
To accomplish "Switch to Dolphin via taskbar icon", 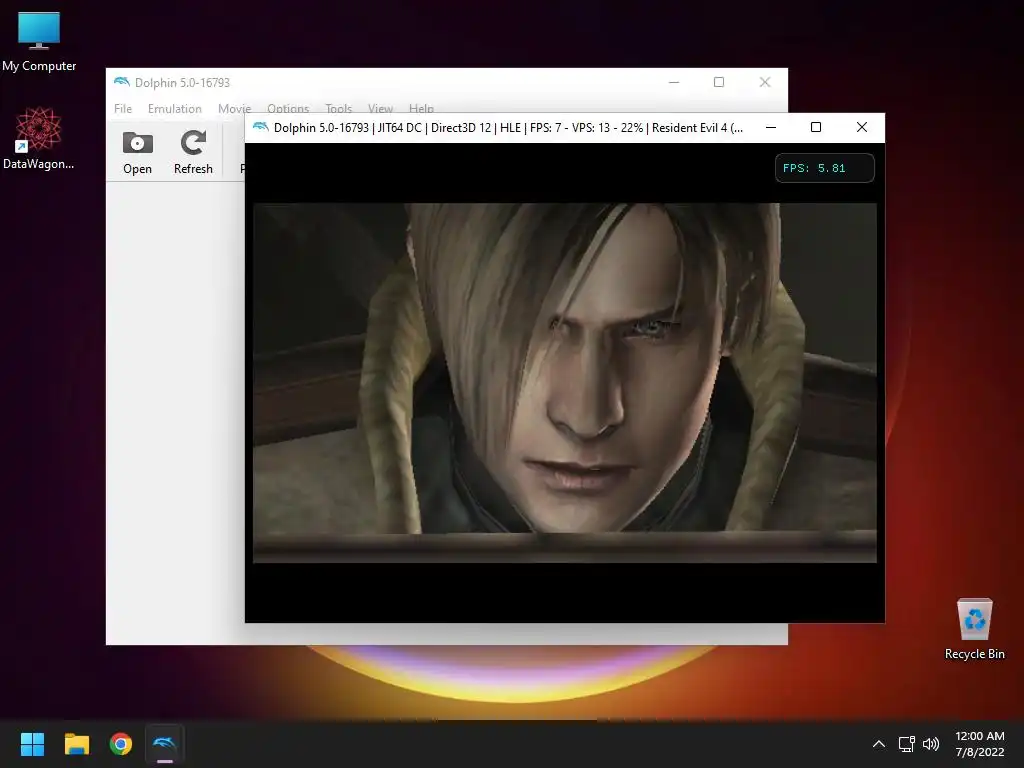I will (165, 744).
